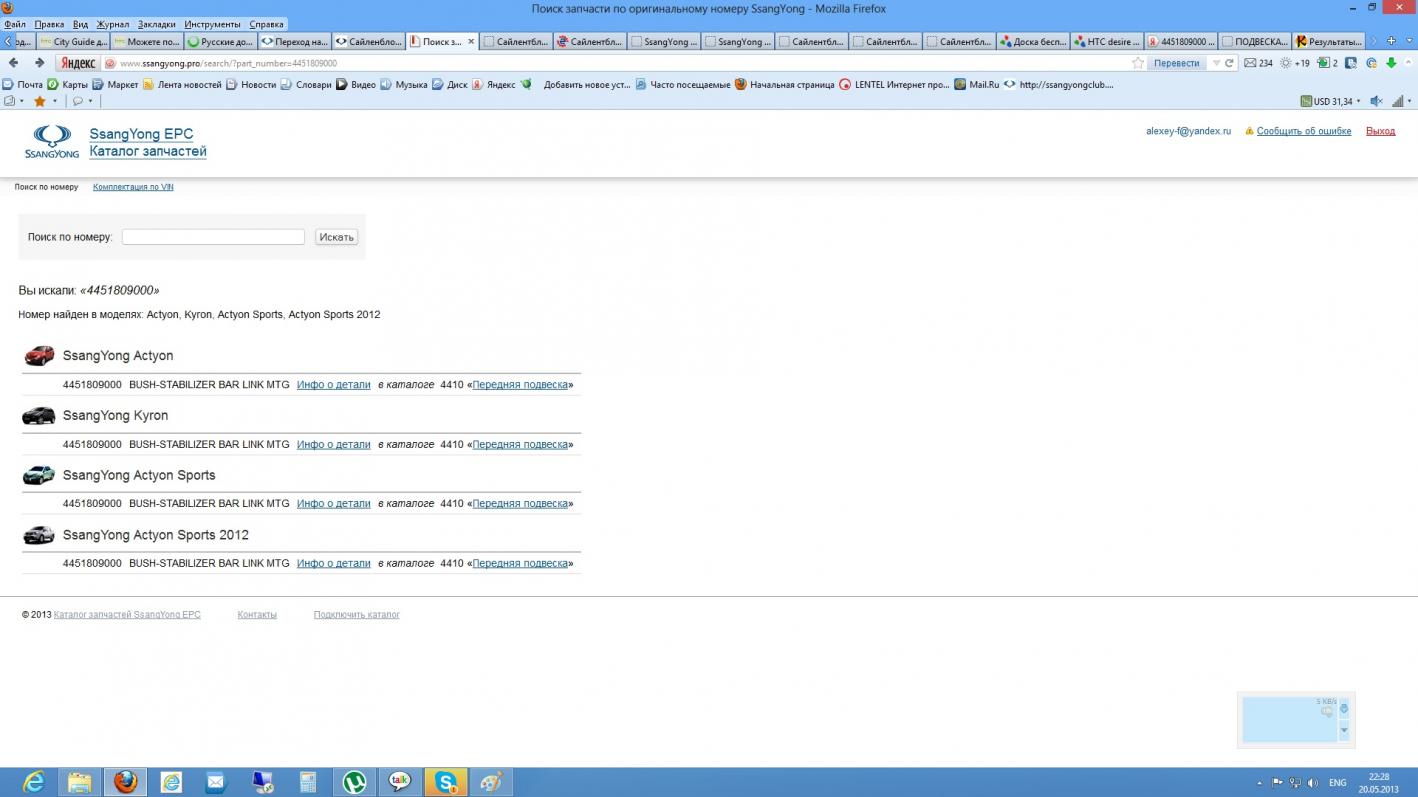Open the Закладки menu
This screenshot has width=1418, height=797.
[157, 24]
